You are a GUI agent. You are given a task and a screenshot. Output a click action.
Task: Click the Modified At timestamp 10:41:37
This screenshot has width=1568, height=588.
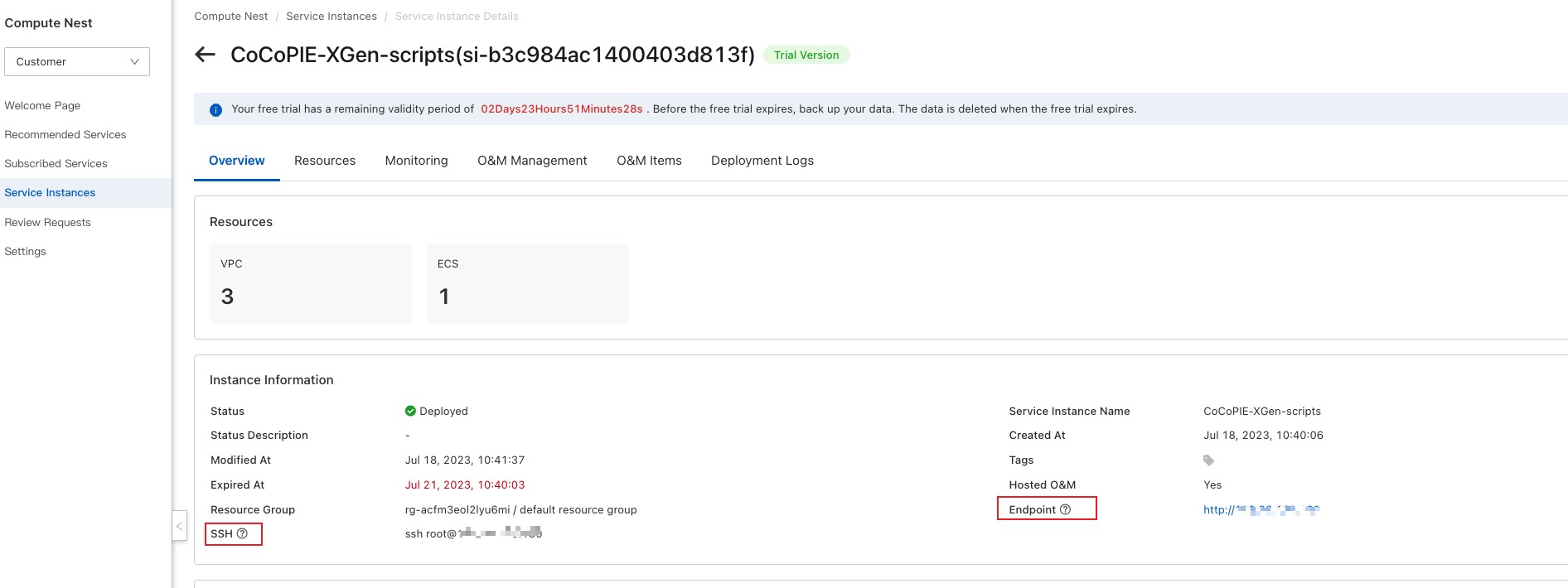click(x=464, y=460)
